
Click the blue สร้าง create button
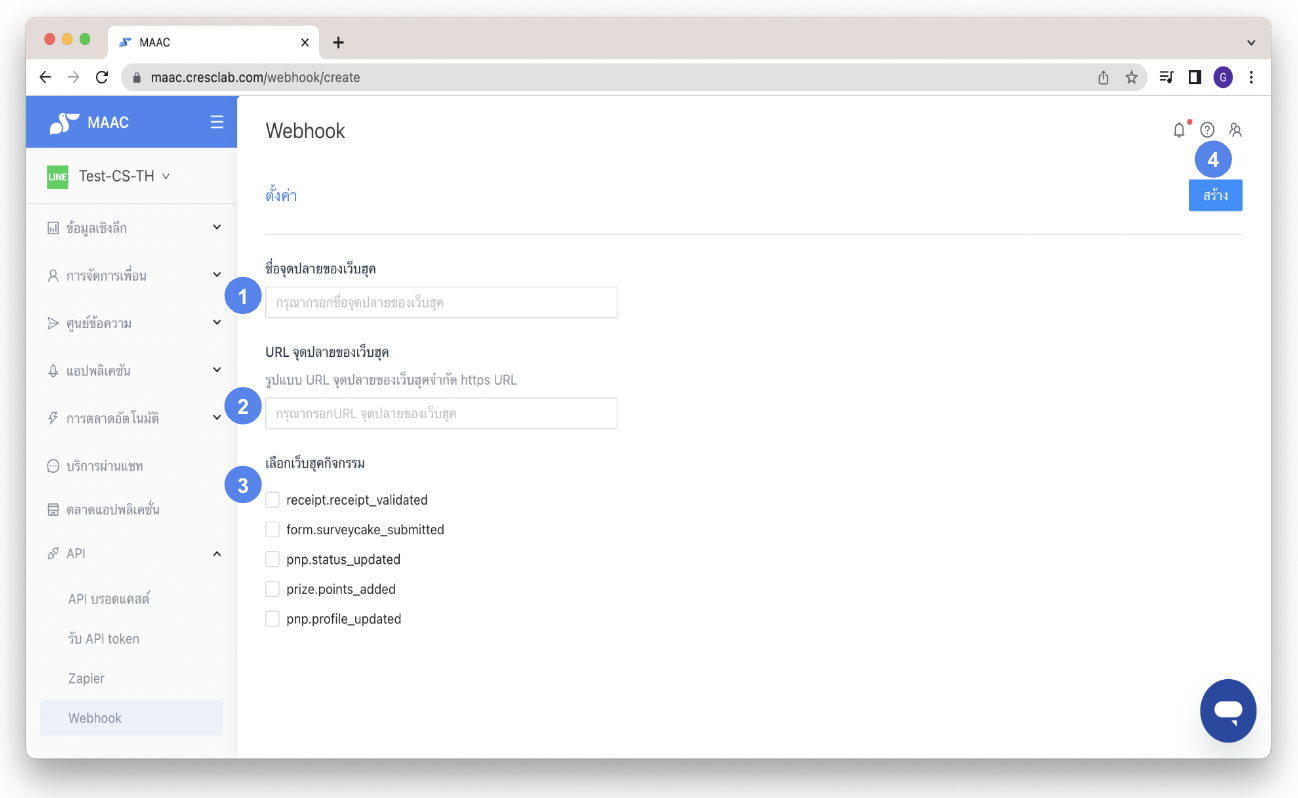(x=1215, y=195)
